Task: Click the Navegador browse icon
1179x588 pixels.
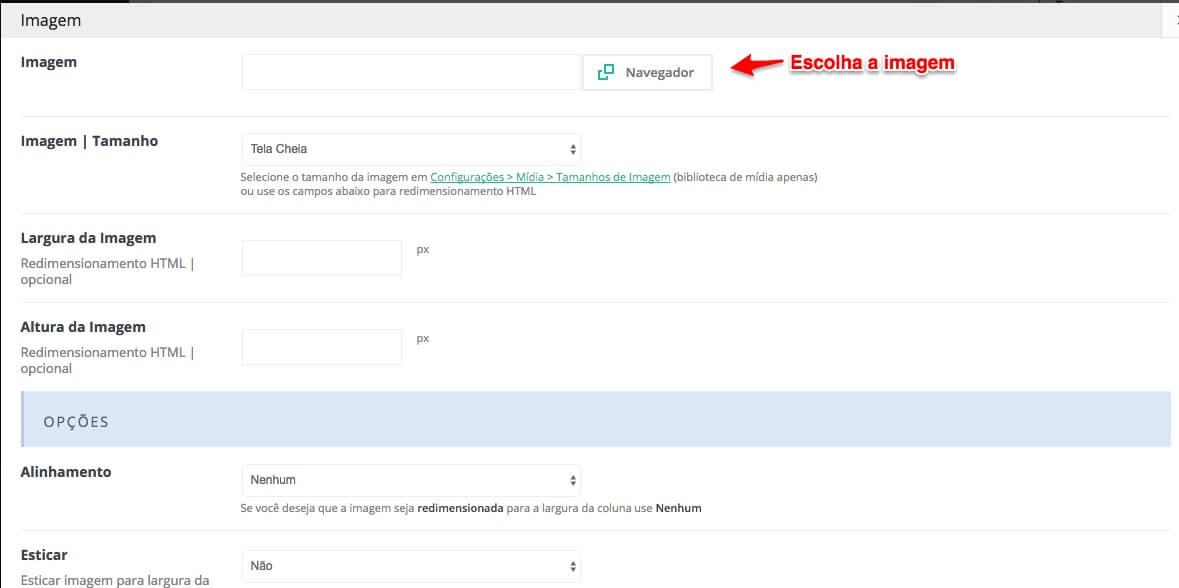Action: pyautogui.click(x=605, y=72)
